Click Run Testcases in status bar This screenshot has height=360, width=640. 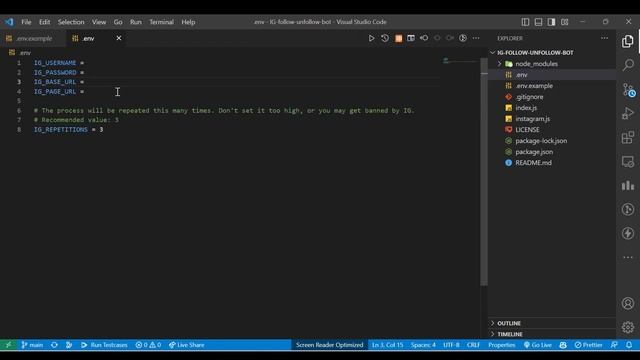click(104, 345)
